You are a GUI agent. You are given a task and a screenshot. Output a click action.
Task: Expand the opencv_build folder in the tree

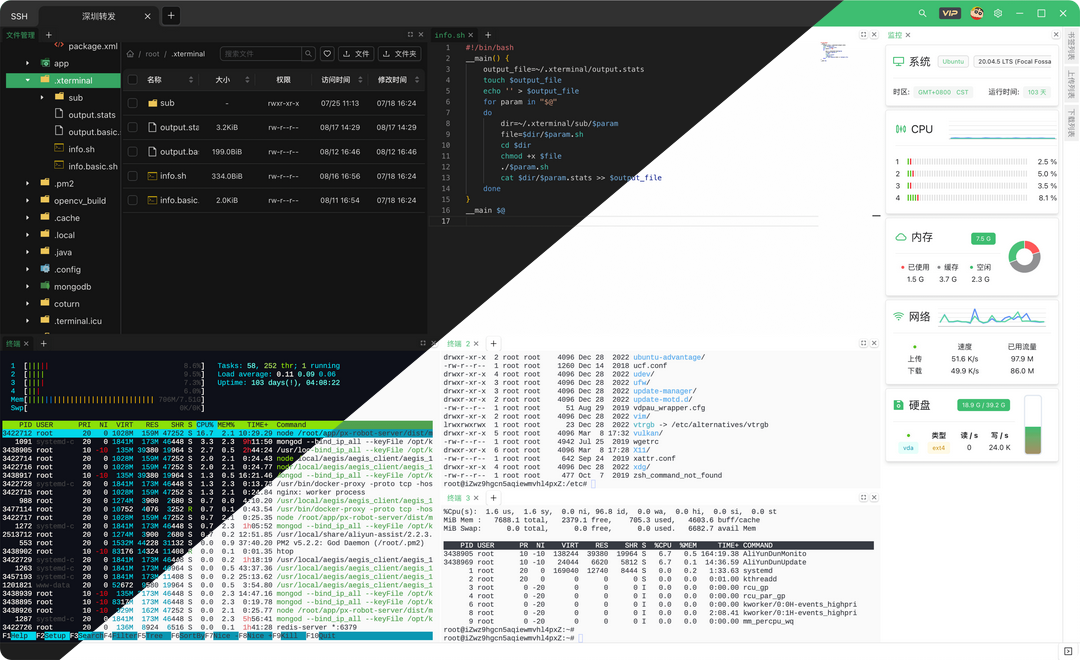click(28, 200)
